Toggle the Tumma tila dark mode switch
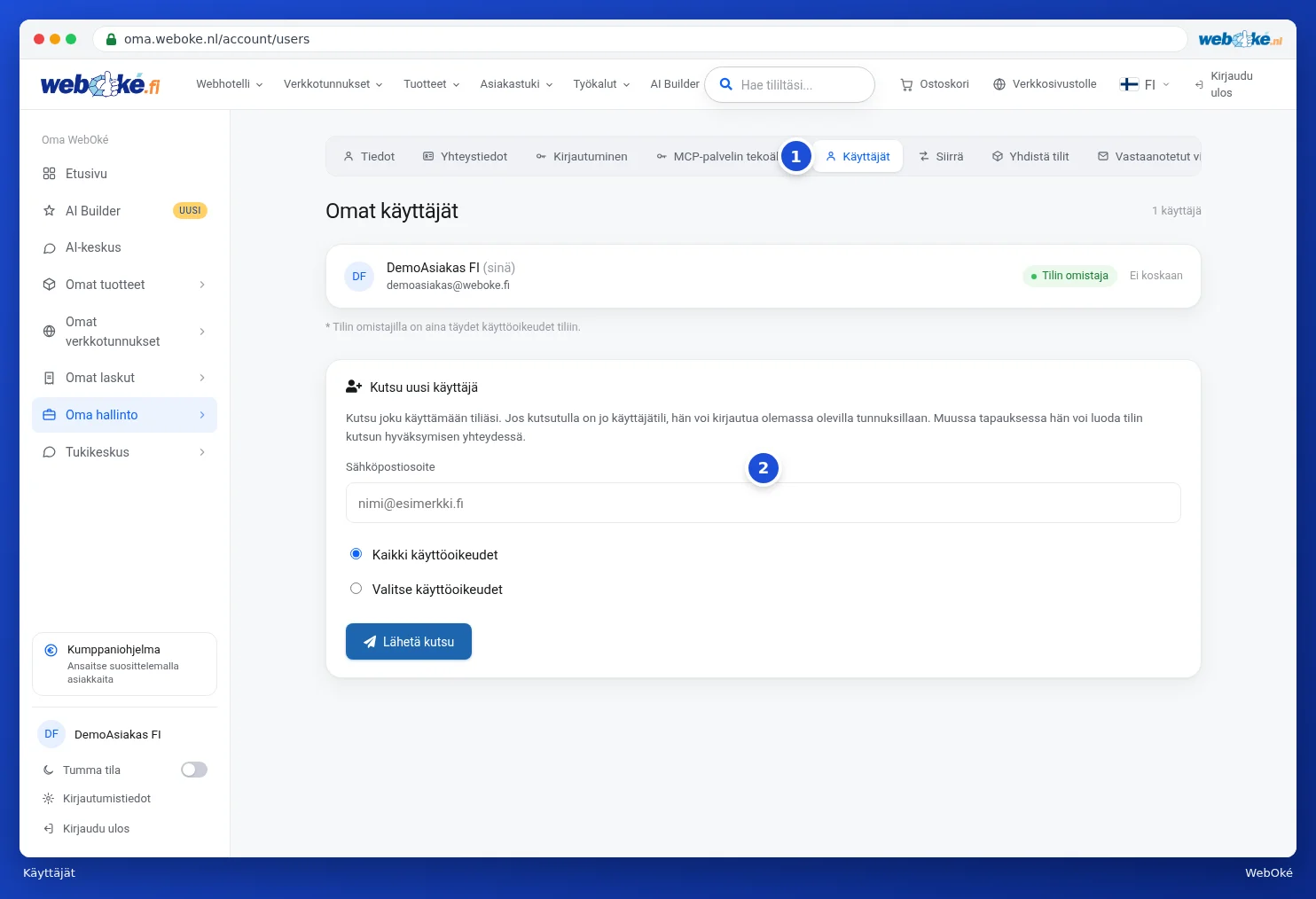The width and height of the screenshot is (1316, 899). coord(194,770)
